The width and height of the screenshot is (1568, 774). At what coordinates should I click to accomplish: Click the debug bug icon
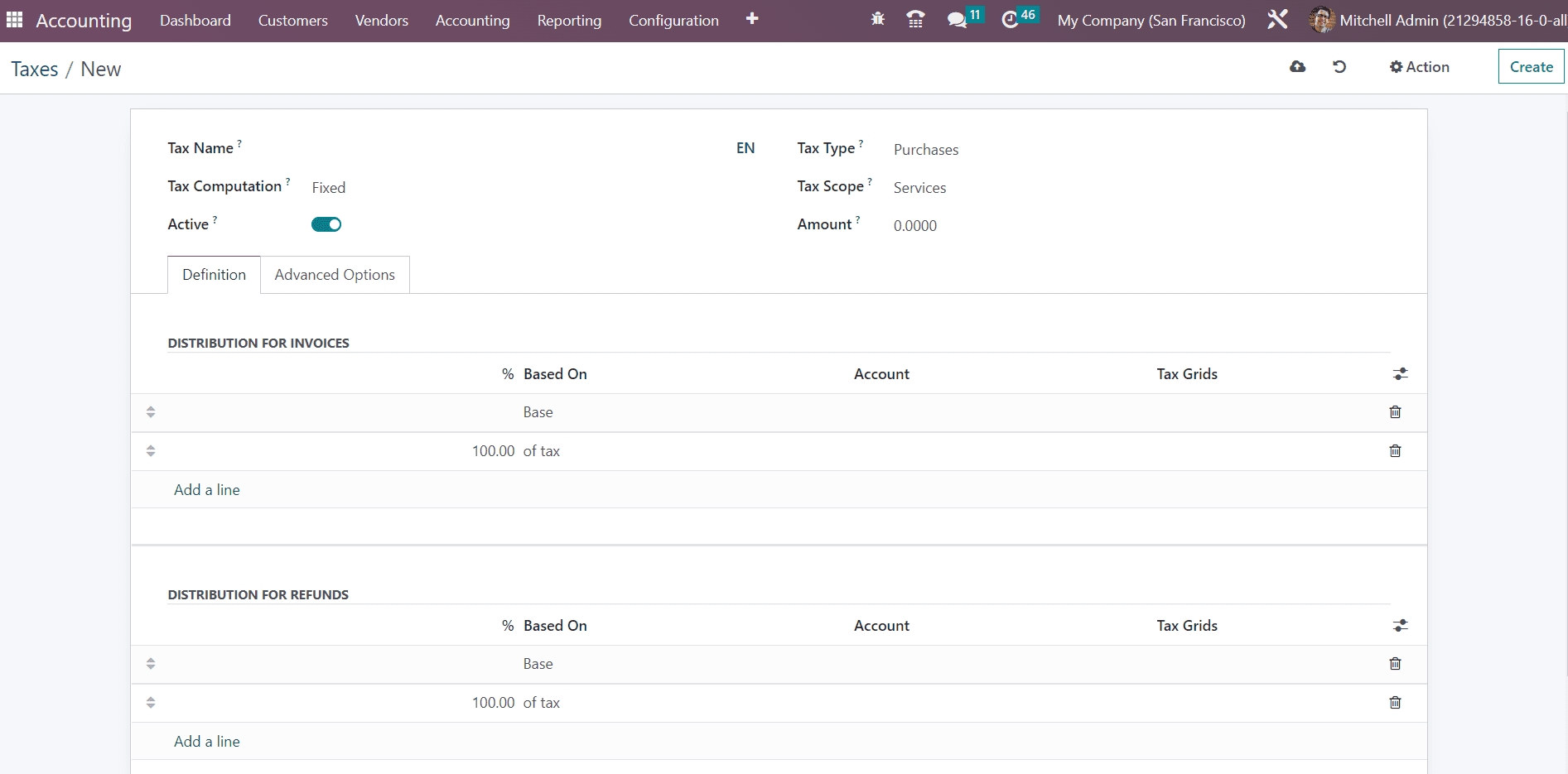tap(877, 19)
